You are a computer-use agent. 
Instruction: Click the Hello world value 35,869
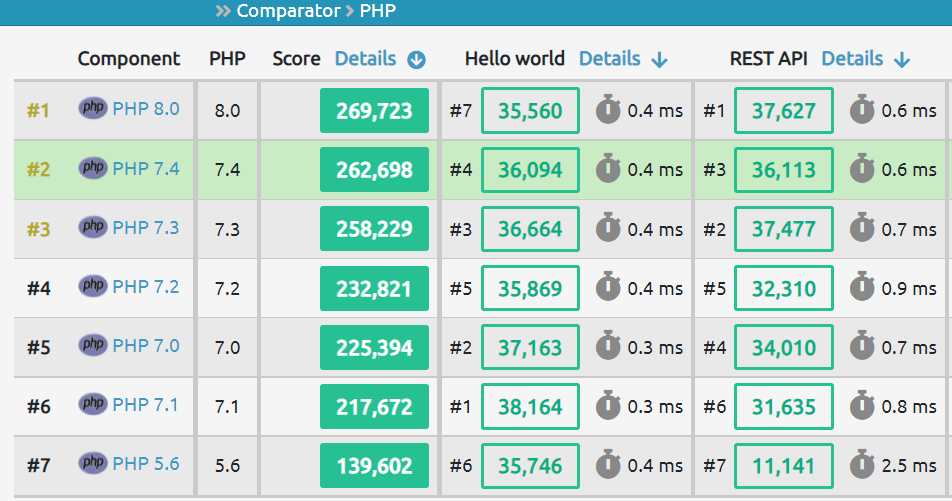pyautogui.click(x=531, y=288)
